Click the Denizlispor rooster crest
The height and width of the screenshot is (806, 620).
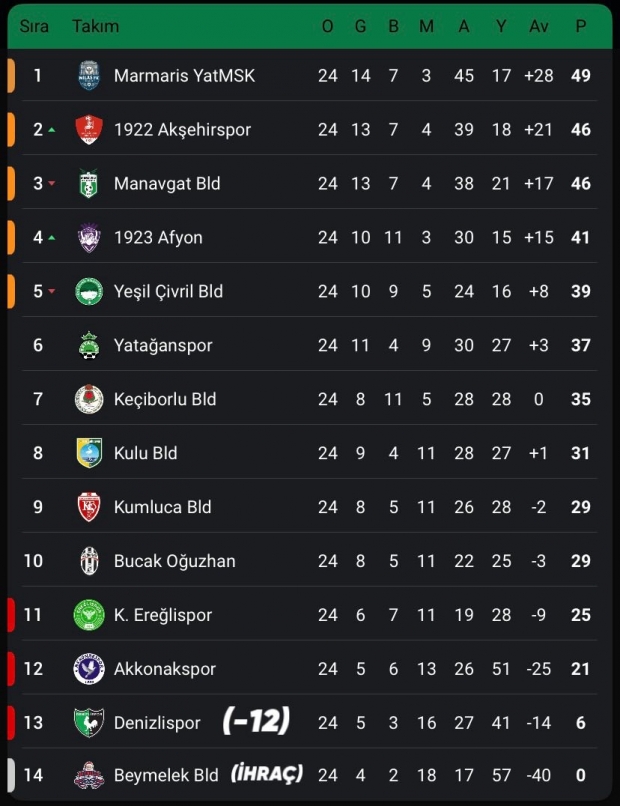tap(89, 722)
